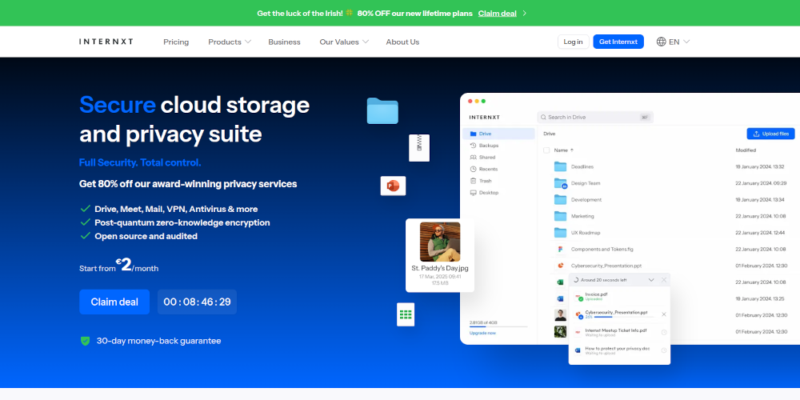
Task: Expand the EN language dropdown arrow
Action: tap(686, 42)
